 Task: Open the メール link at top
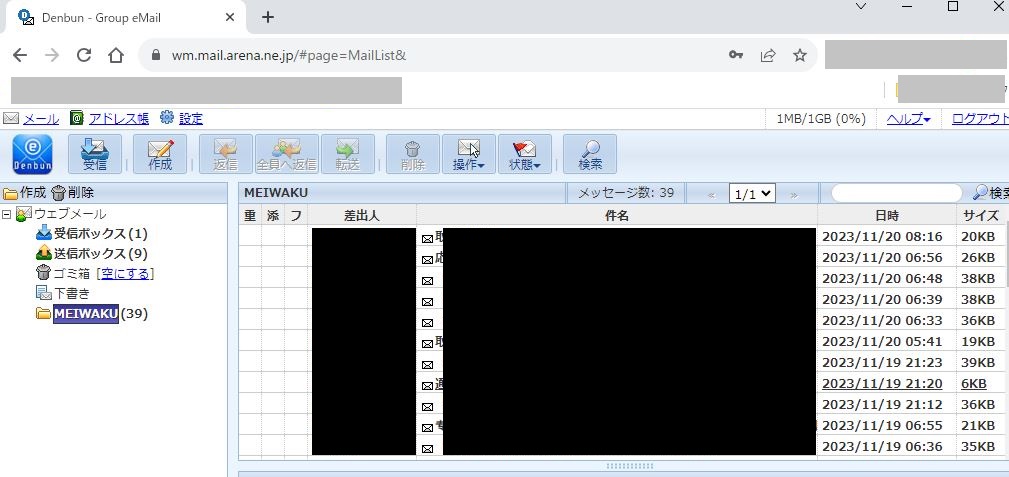41,119
